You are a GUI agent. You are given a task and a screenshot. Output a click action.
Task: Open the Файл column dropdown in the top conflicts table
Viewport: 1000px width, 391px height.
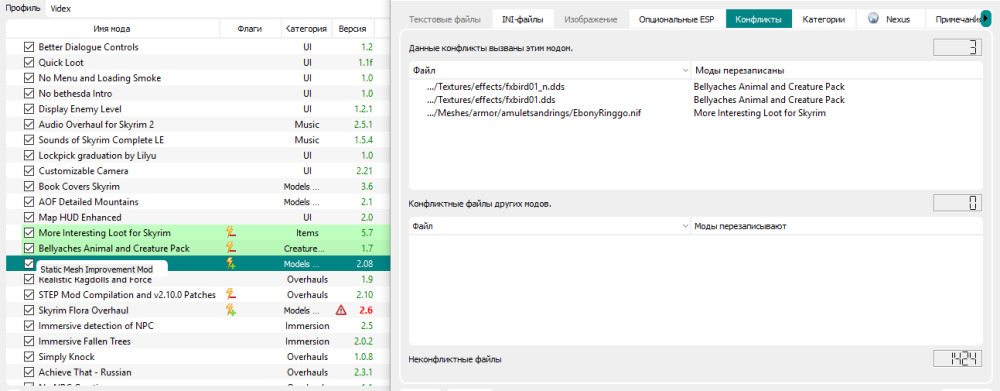(x=685, y=70)
